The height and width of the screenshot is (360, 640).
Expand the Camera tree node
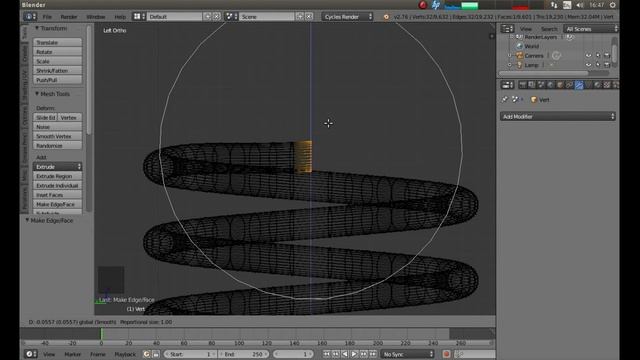pyautogui.click(x=510, y=56)
